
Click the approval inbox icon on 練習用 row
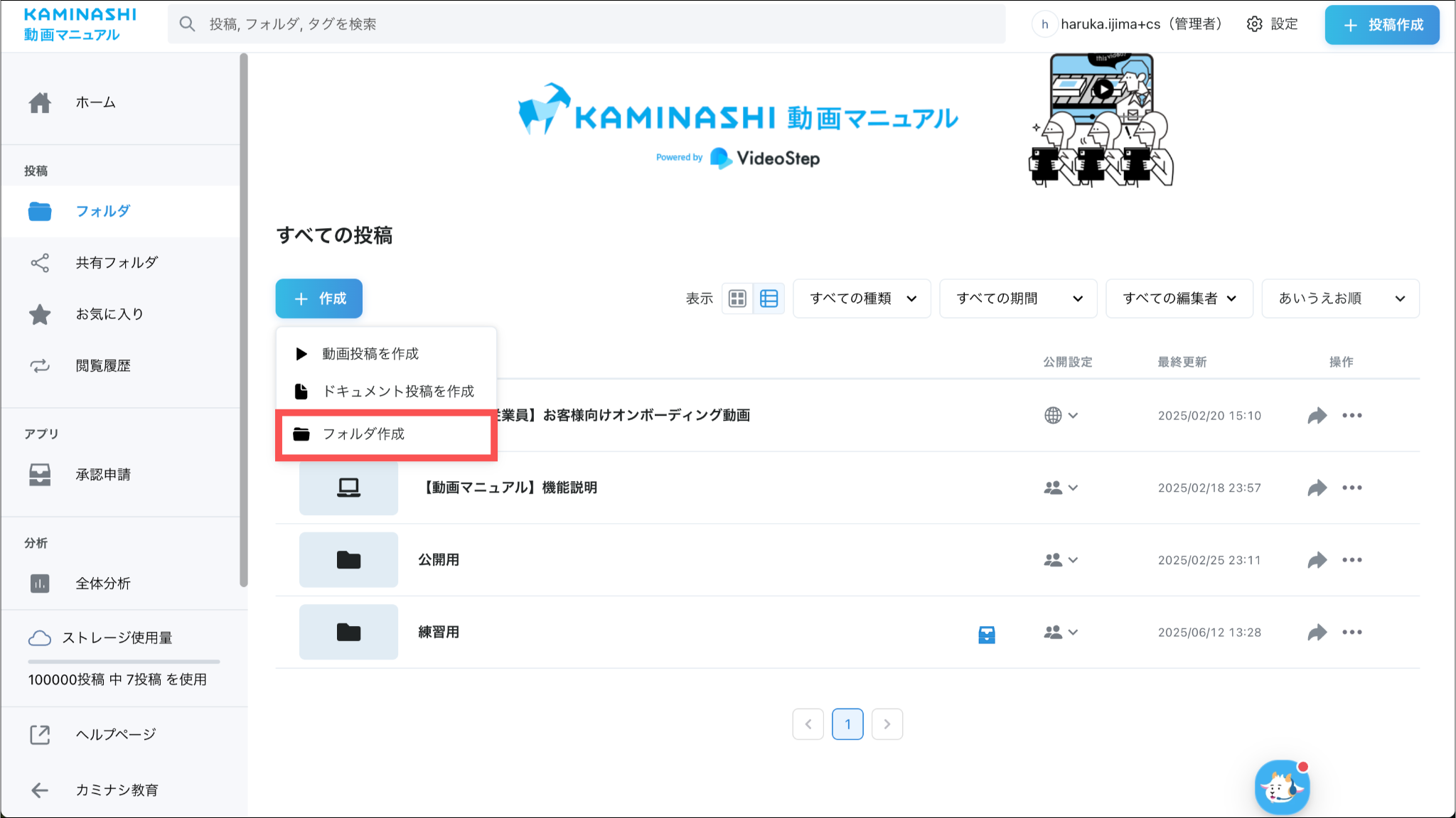point(986,635)
